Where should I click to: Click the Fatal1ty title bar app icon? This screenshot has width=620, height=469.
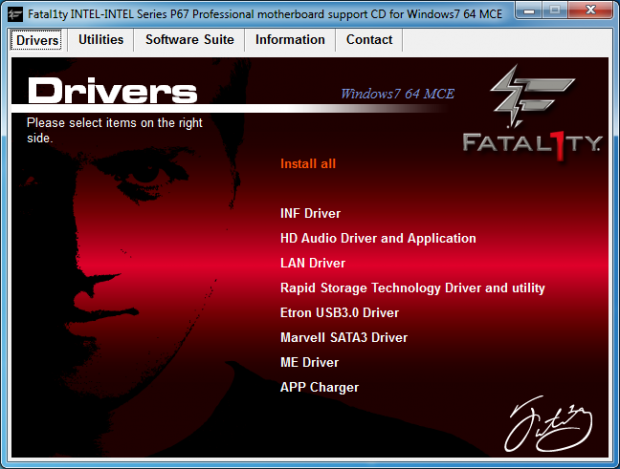point(15,14)
